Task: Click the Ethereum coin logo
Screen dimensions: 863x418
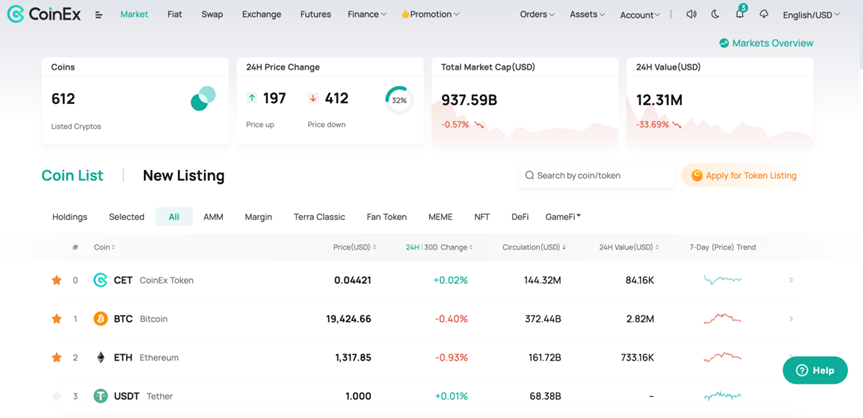Action: (x=100, y=357)
